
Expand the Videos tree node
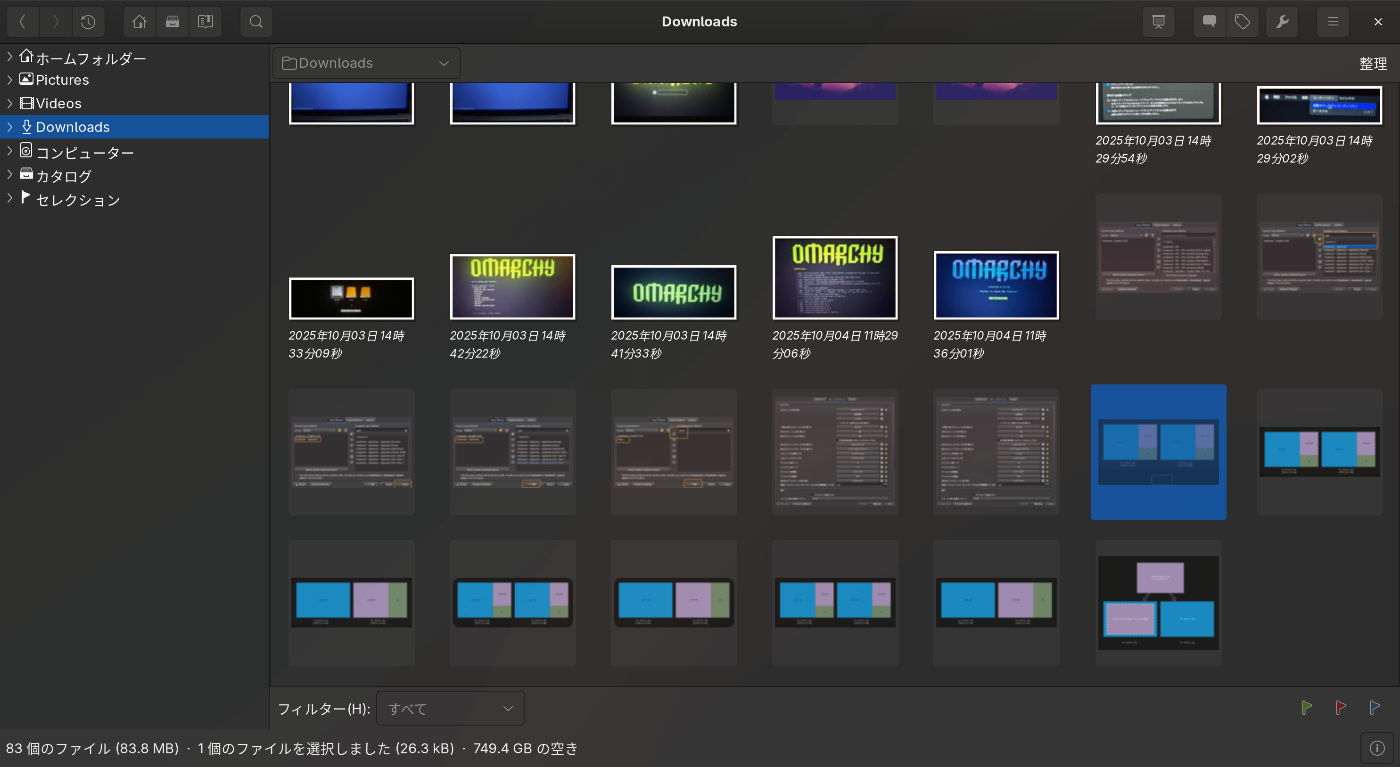tap(10, 103)
